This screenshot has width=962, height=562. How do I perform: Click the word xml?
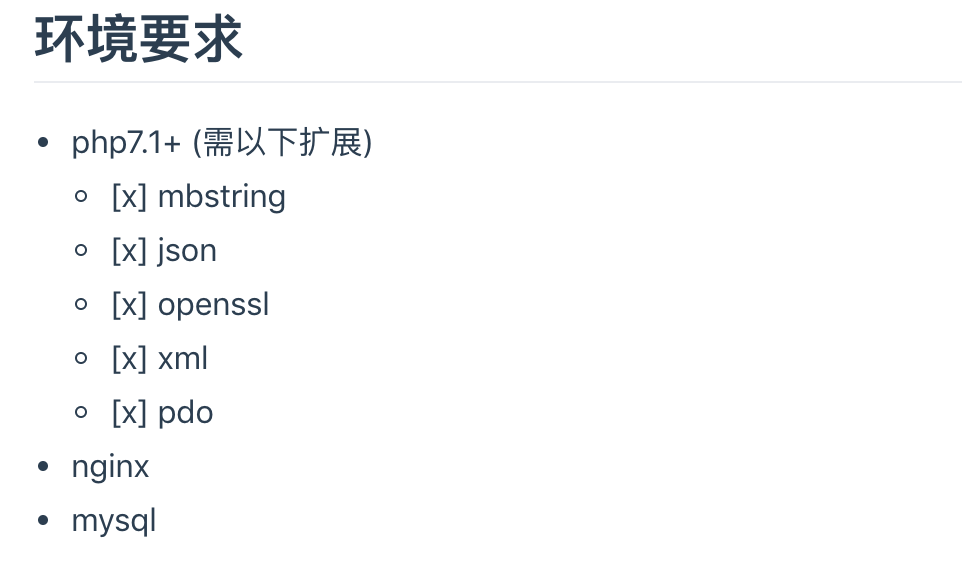pyautogui.click(x=183, y=359)
